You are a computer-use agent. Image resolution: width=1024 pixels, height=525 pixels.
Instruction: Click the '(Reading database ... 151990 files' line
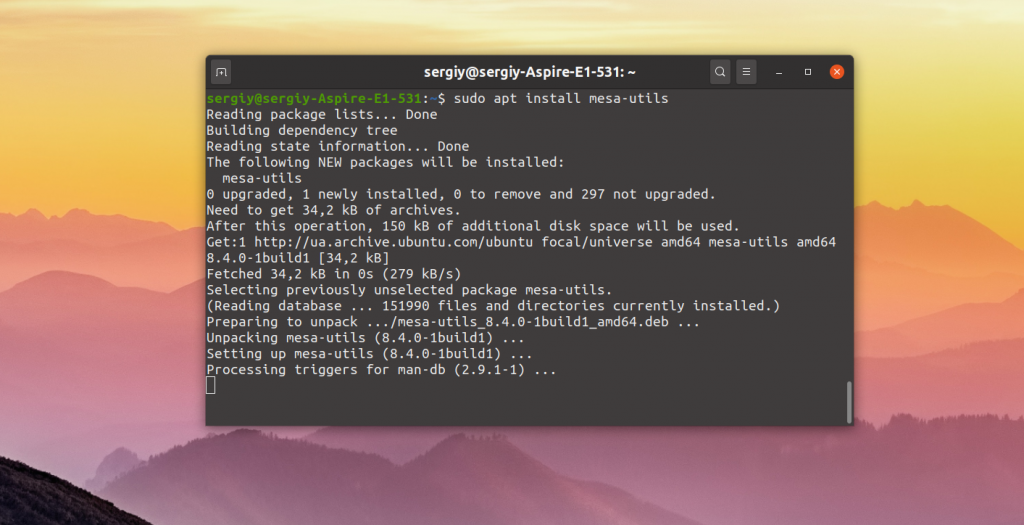coord(493,306)
